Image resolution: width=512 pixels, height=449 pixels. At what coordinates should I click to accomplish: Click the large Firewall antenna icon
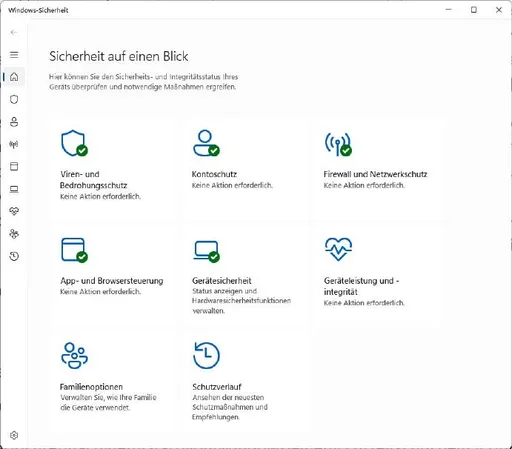click(338, 144)
